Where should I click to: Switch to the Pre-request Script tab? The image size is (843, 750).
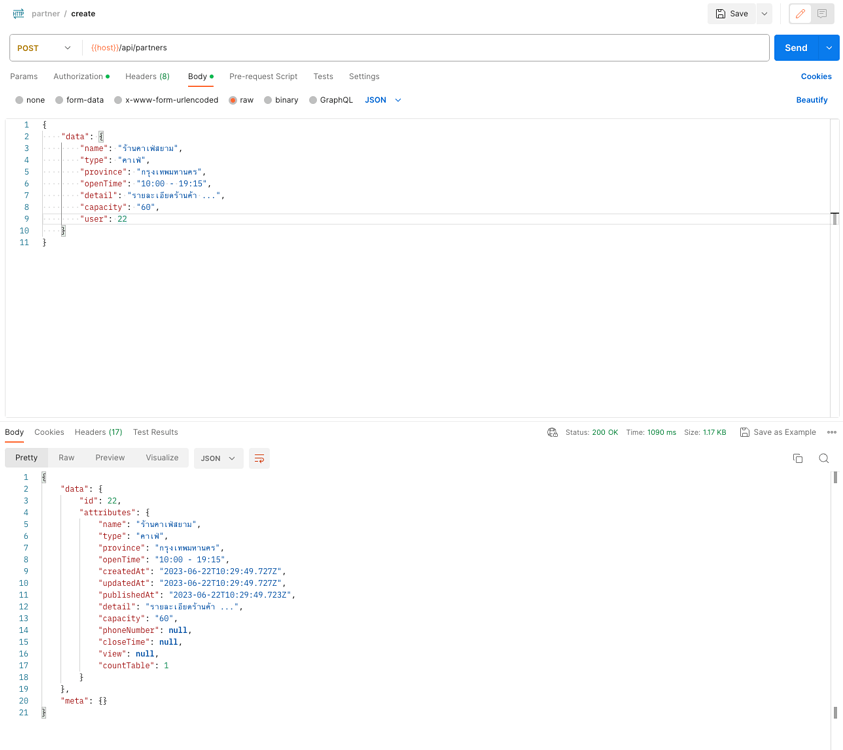pos(263,76)
